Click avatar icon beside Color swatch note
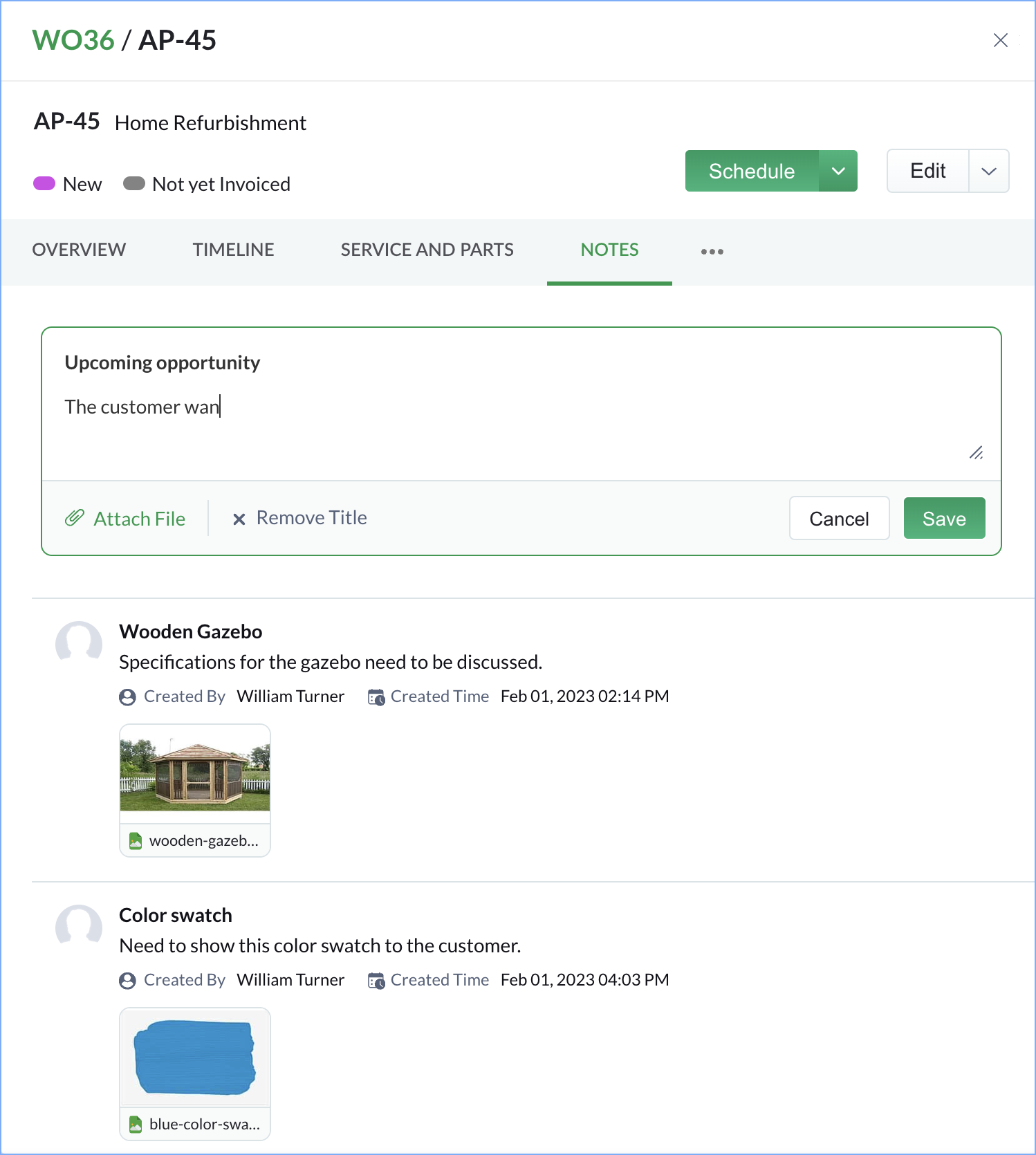This screenshot has width=1036, height=1155. 79,927
